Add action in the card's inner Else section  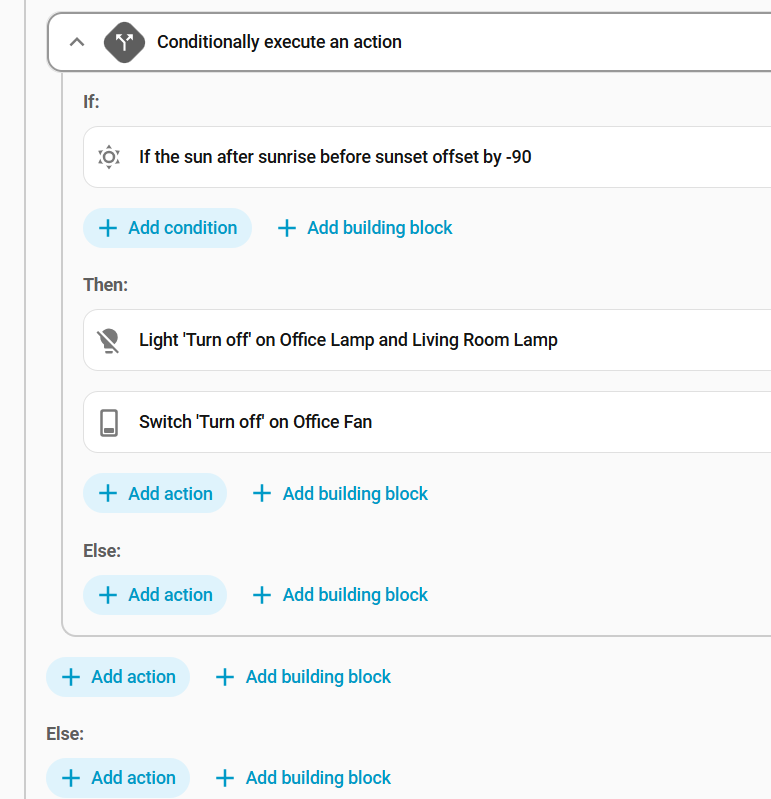click(155, 595)
